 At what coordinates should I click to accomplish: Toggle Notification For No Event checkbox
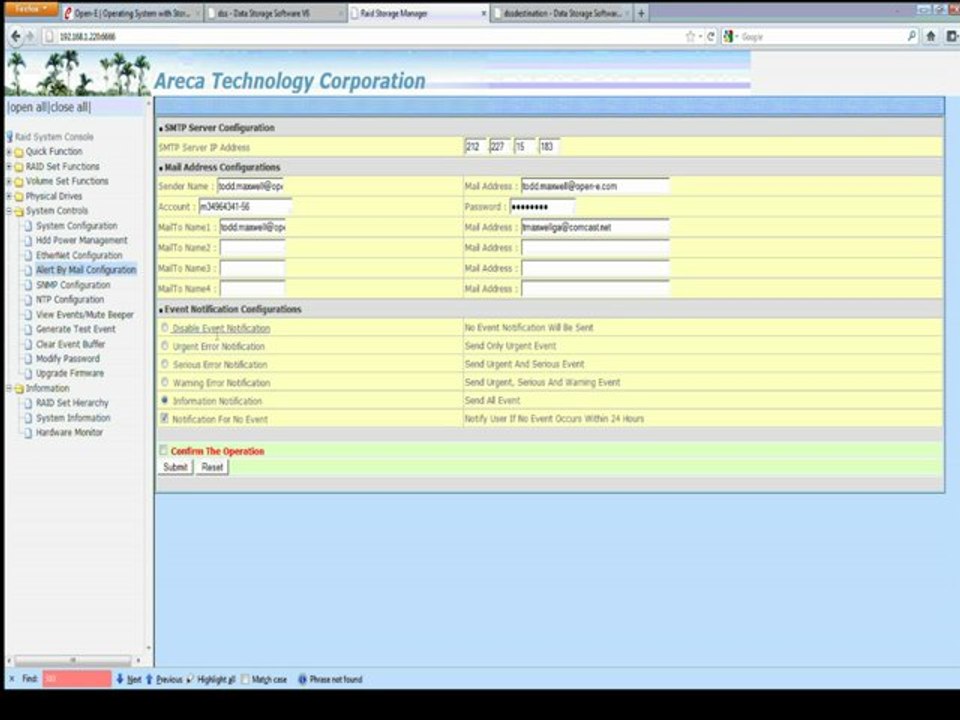[164, 418]
